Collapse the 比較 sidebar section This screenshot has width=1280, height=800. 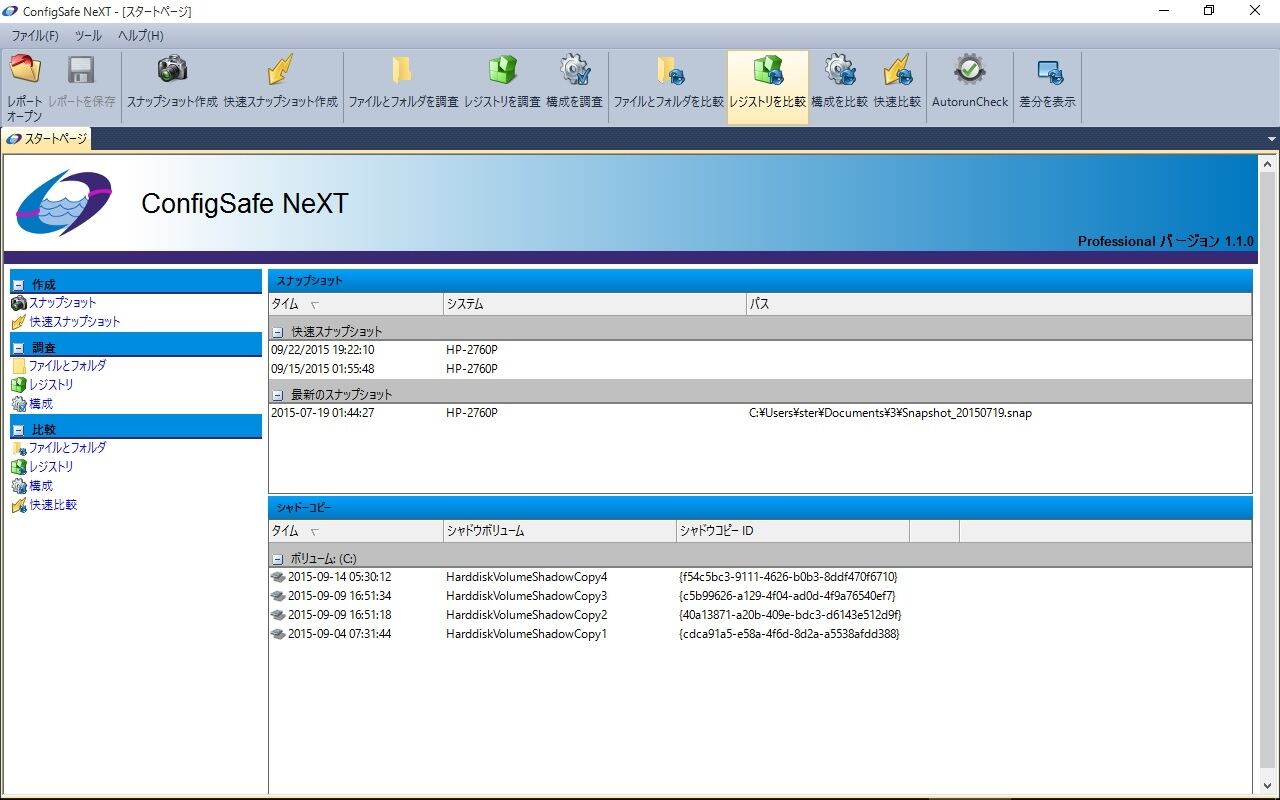[18, 430]
